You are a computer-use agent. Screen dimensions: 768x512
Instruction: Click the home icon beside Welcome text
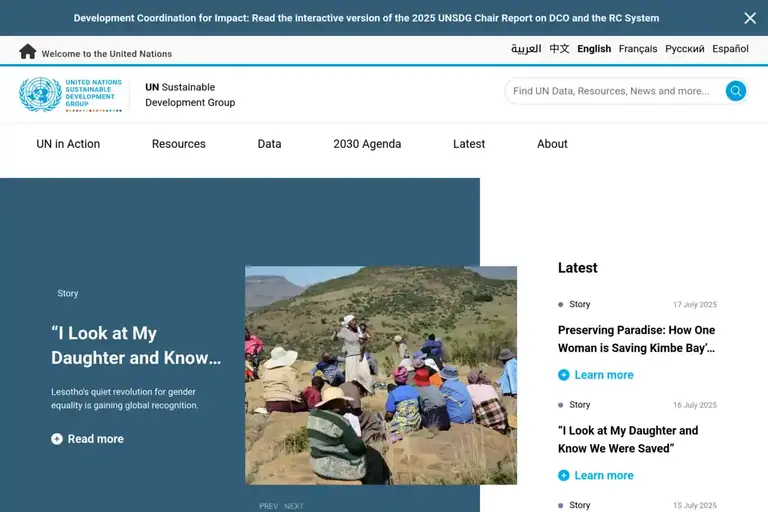click(27, 51)
